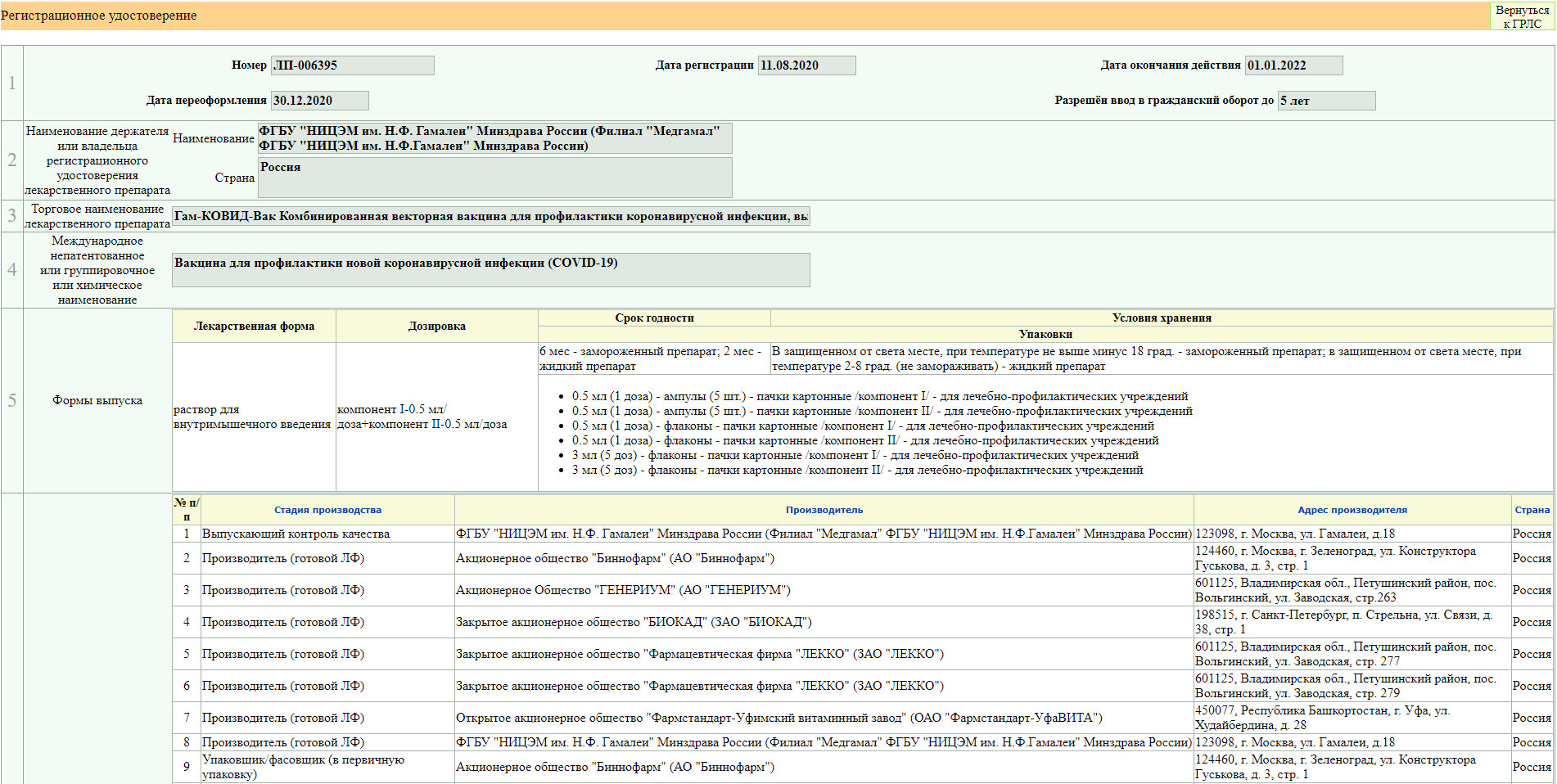
Task: Click row 7 'Производитель (готовой ЛФ)' stage cell
Action: [327, 718]
